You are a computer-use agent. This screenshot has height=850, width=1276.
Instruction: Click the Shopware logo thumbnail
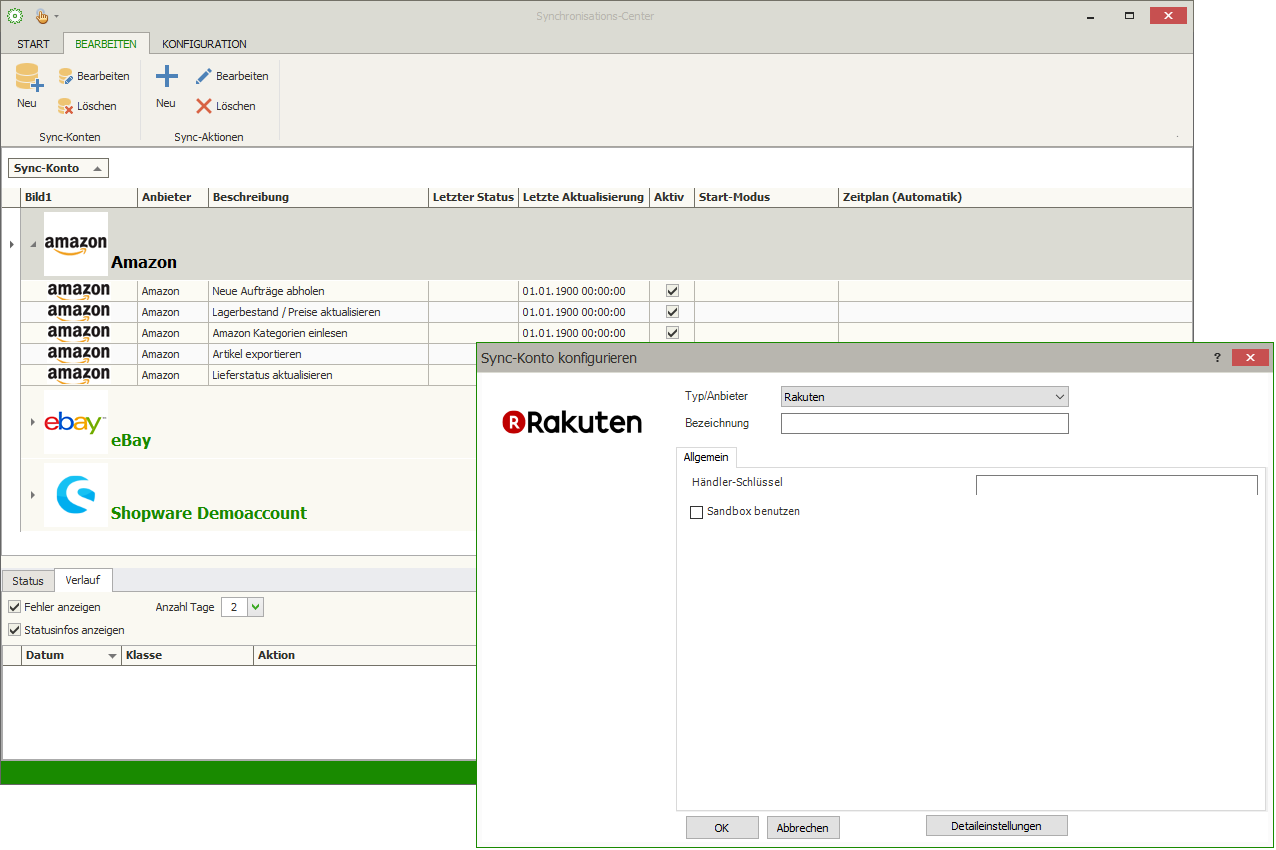76,495
